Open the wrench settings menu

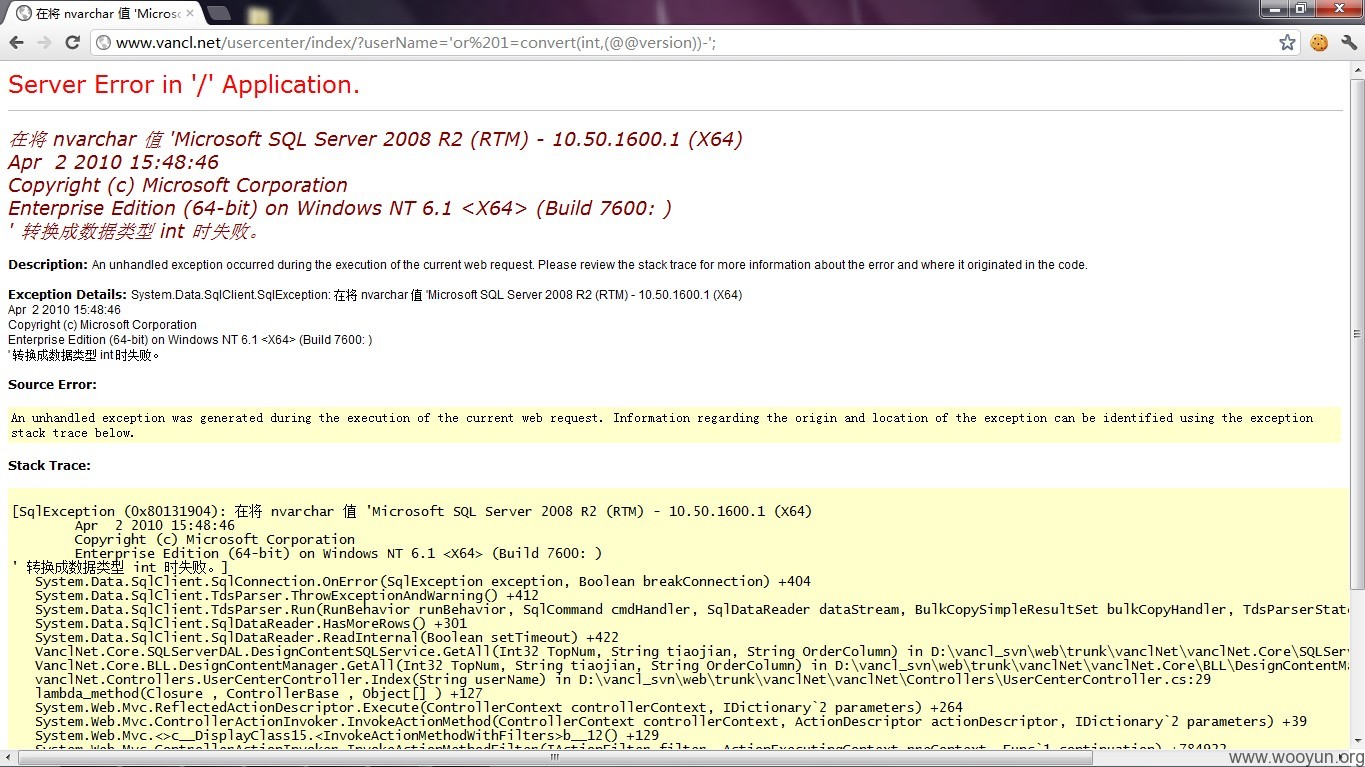tap(1348, 43)
